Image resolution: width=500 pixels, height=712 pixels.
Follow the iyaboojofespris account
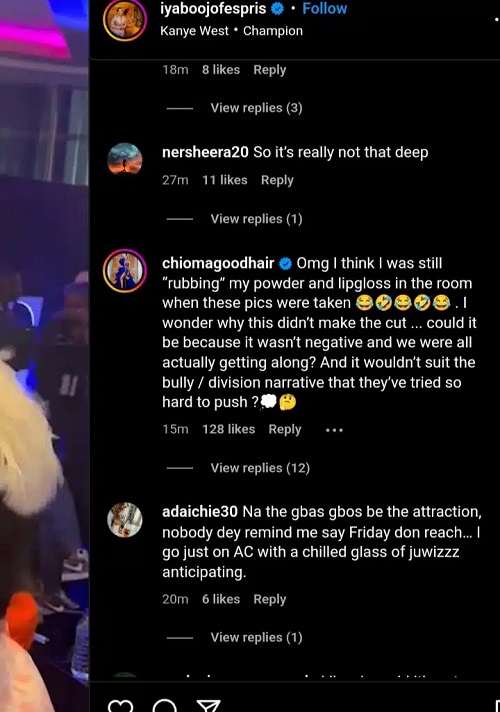coord(324,8)
